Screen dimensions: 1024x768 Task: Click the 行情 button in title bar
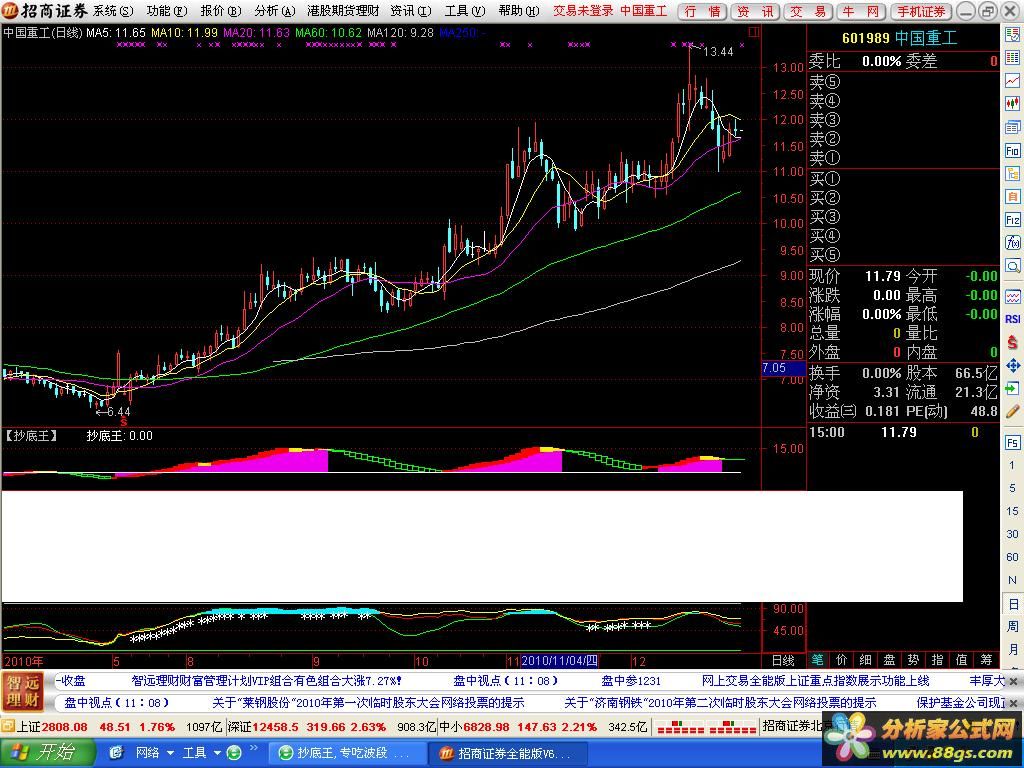coord(703,11)
